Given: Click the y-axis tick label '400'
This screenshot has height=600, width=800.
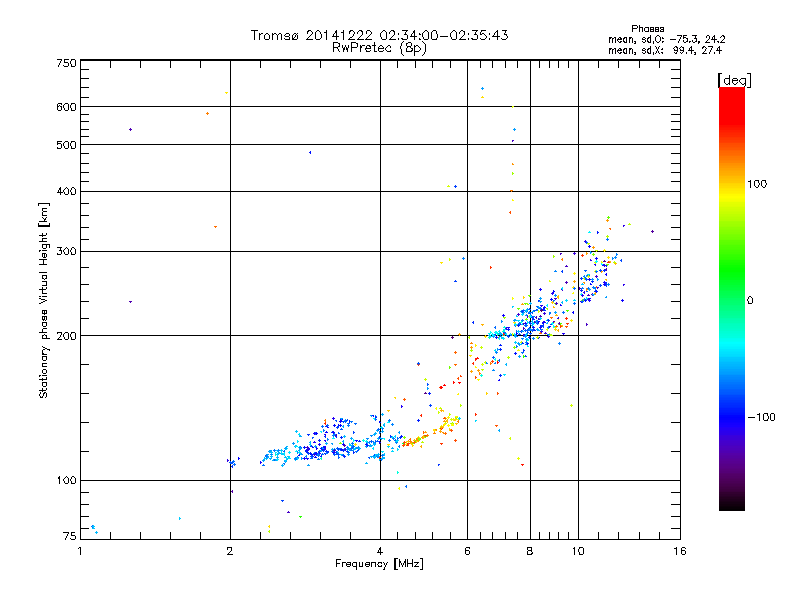Looking at the screenshot, I should [66, 191].
